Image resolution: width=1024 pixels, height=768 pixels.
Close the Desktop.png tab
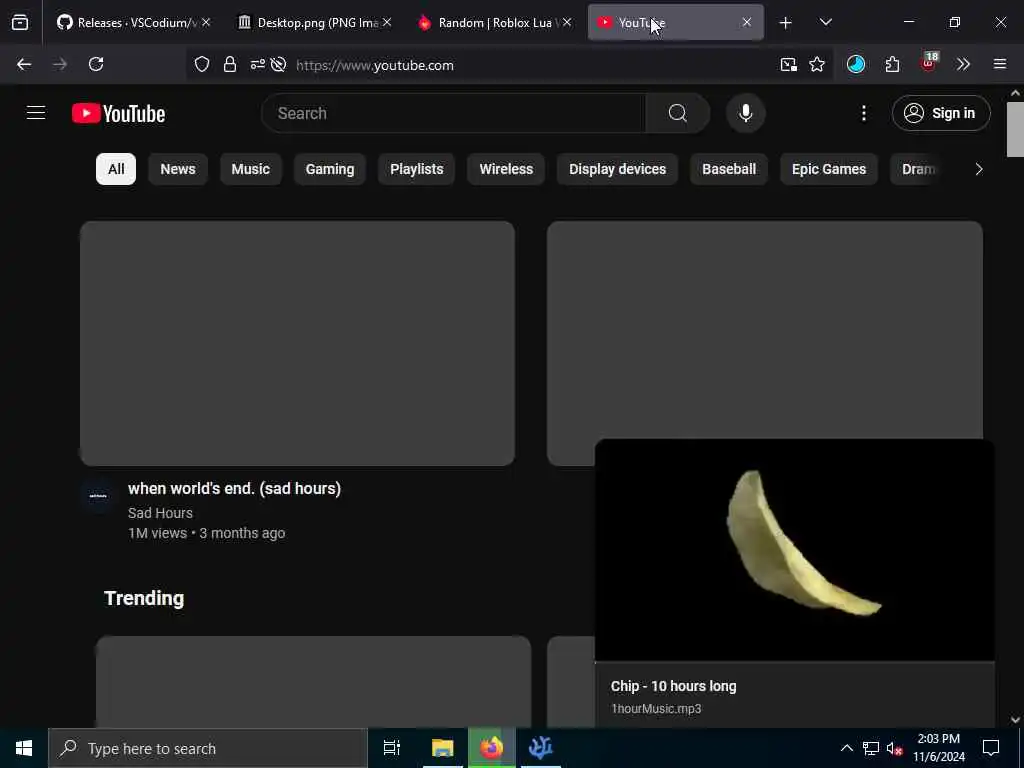coord(387,22)
